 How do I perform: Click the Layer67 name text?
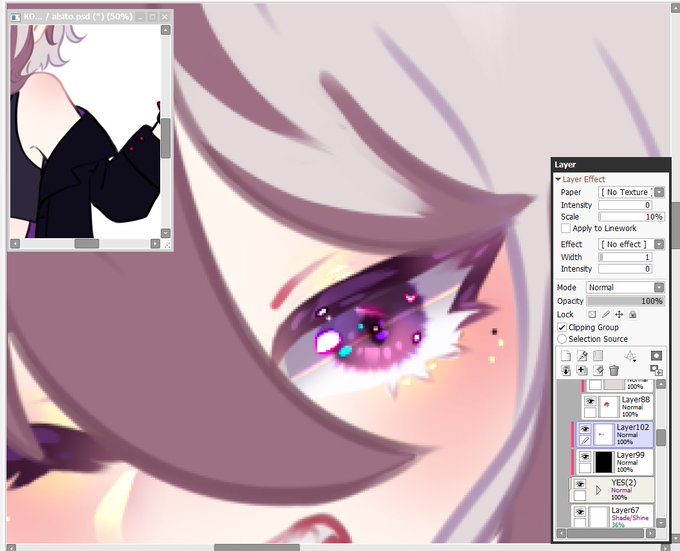[x=625, y=510]
